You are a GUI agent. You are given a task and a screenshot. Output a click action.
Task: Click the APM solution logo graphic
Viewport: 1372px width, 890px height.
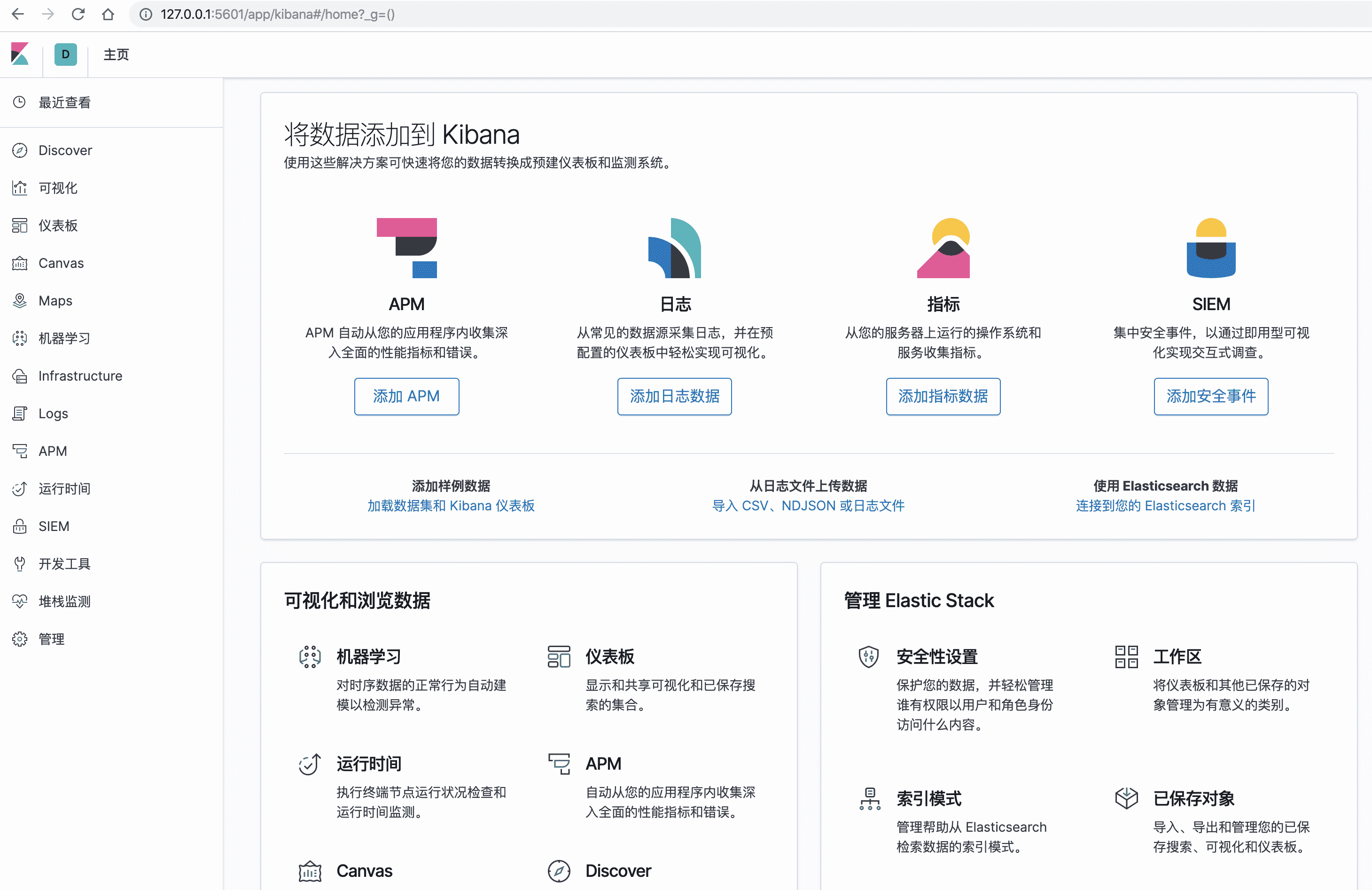407,248
